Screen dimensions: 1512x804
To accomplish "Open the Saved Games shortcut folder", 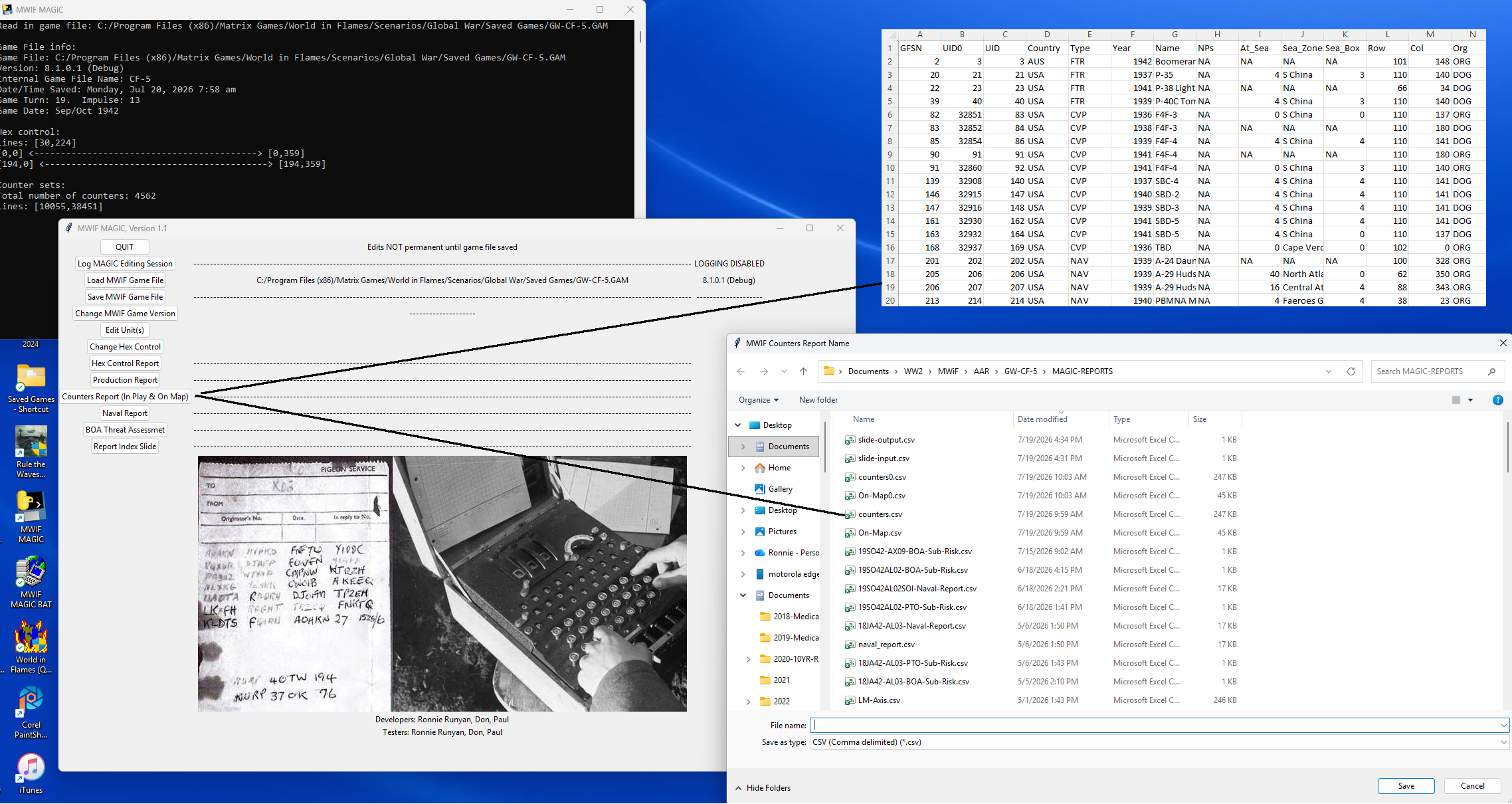I will [x=31, y=388].
